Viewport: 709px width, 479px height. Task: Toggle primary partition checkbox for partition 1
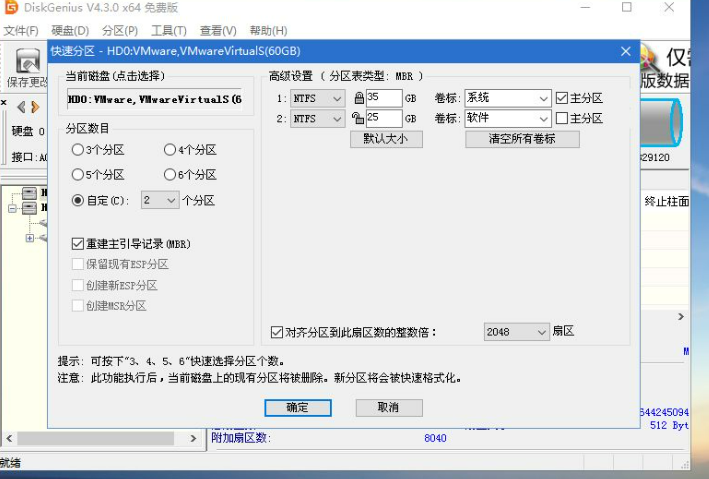tap(562, 98)
